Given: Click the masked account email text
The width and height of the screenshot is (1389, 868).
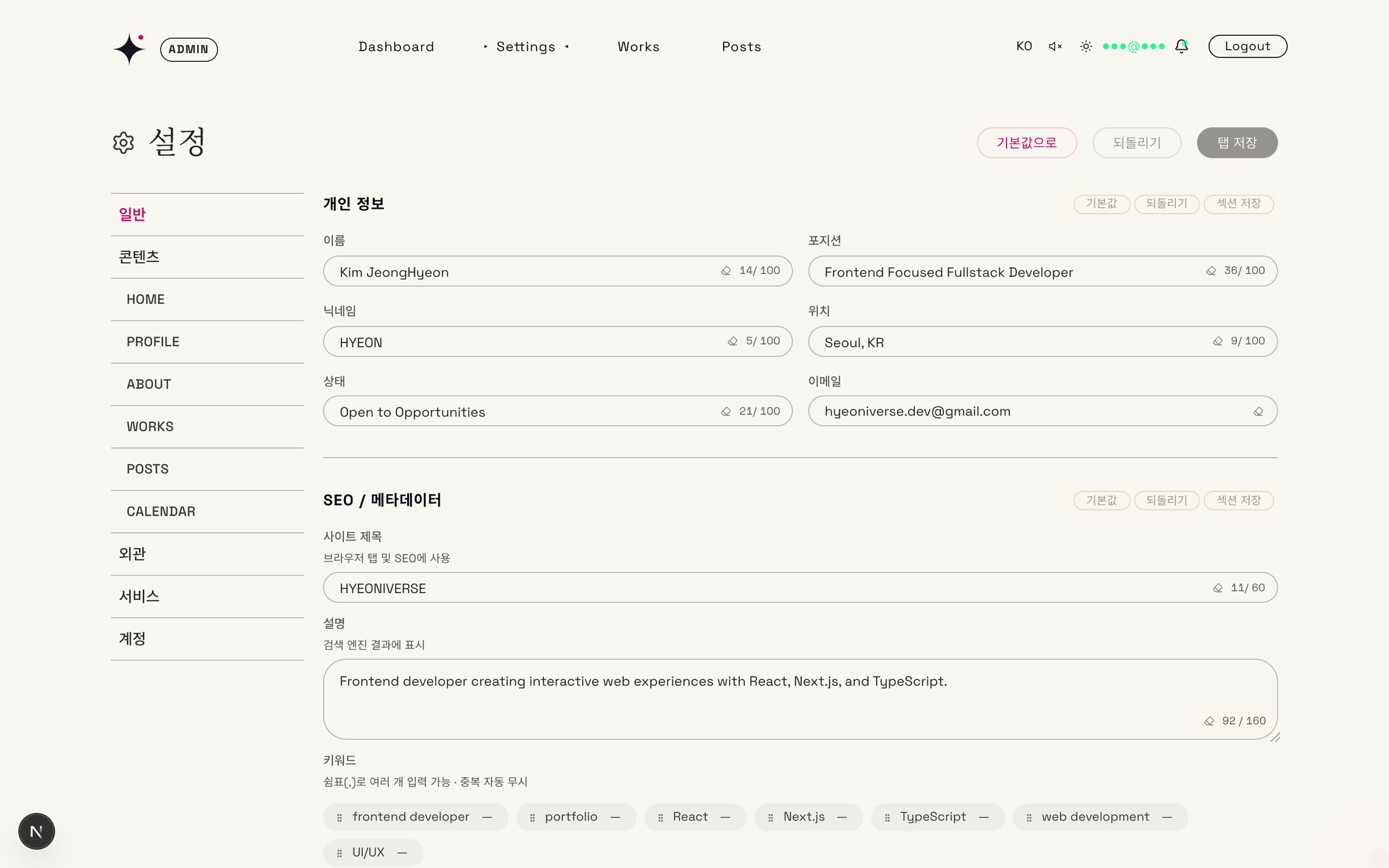Looking at the screenshot, I should coord(1133,46).
